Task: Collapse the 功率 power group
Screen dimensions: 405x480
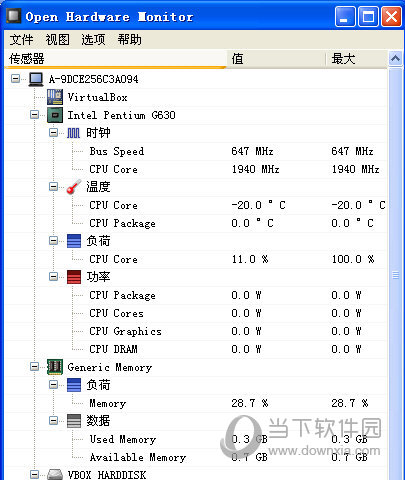Action: pyautogui.click(x=53, y=277)
